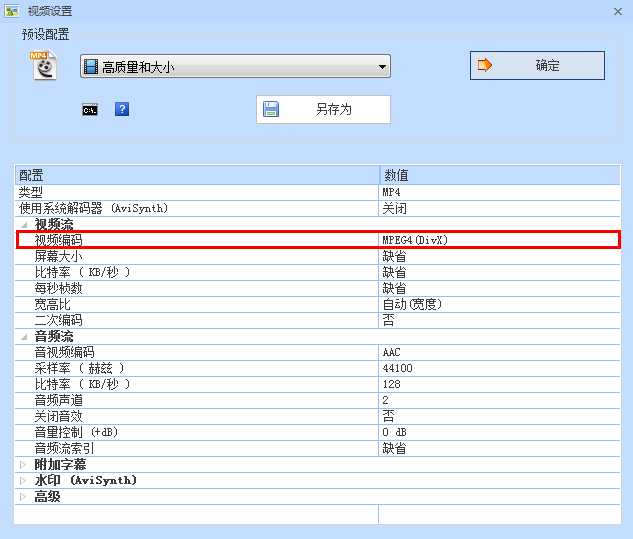Viewport: 633px width, 539px height.
Task: Expand the 高级 section
Action: pos(23,497)
